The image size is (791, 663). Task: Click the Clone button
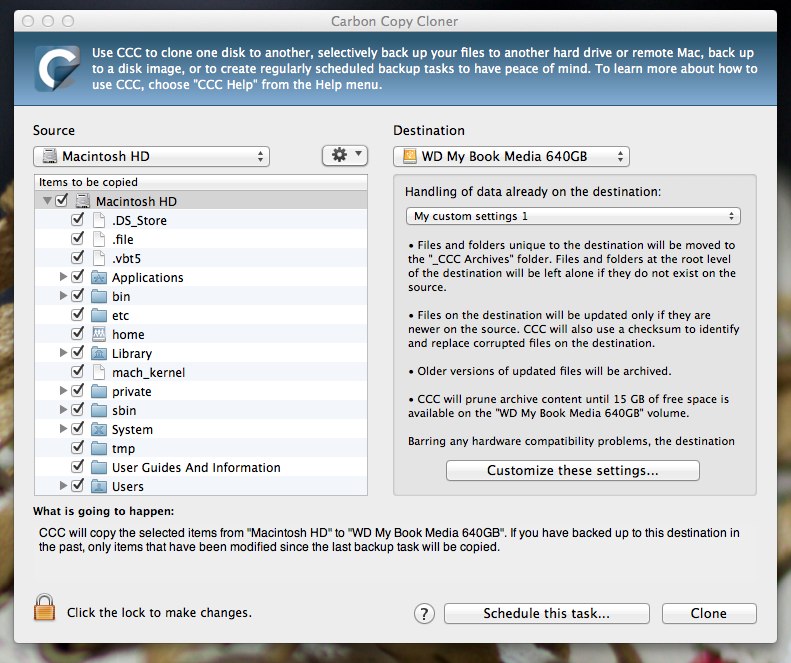tap(709, 614)
